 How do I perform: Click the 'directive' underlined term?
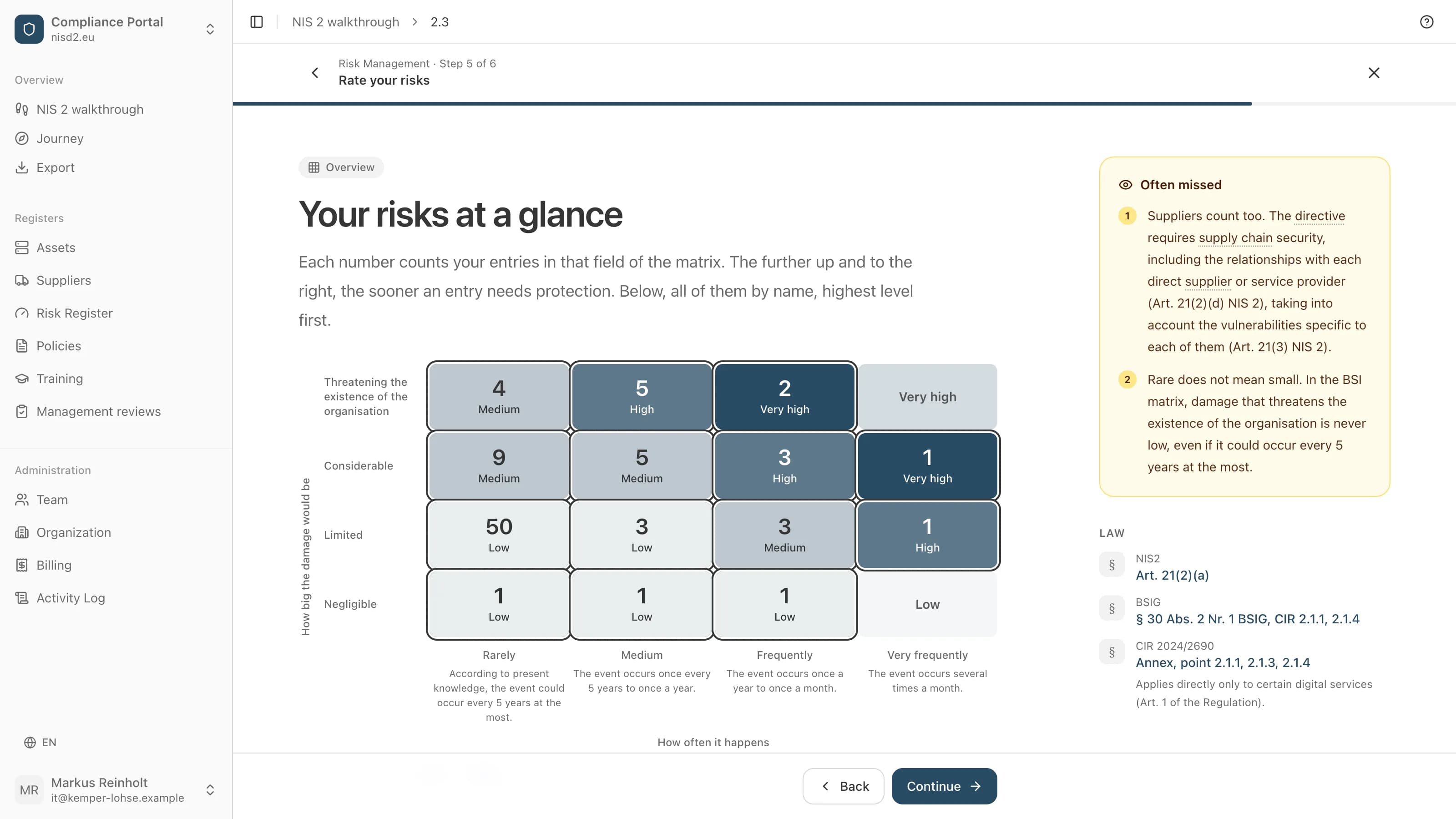(x=1320, y=216)
